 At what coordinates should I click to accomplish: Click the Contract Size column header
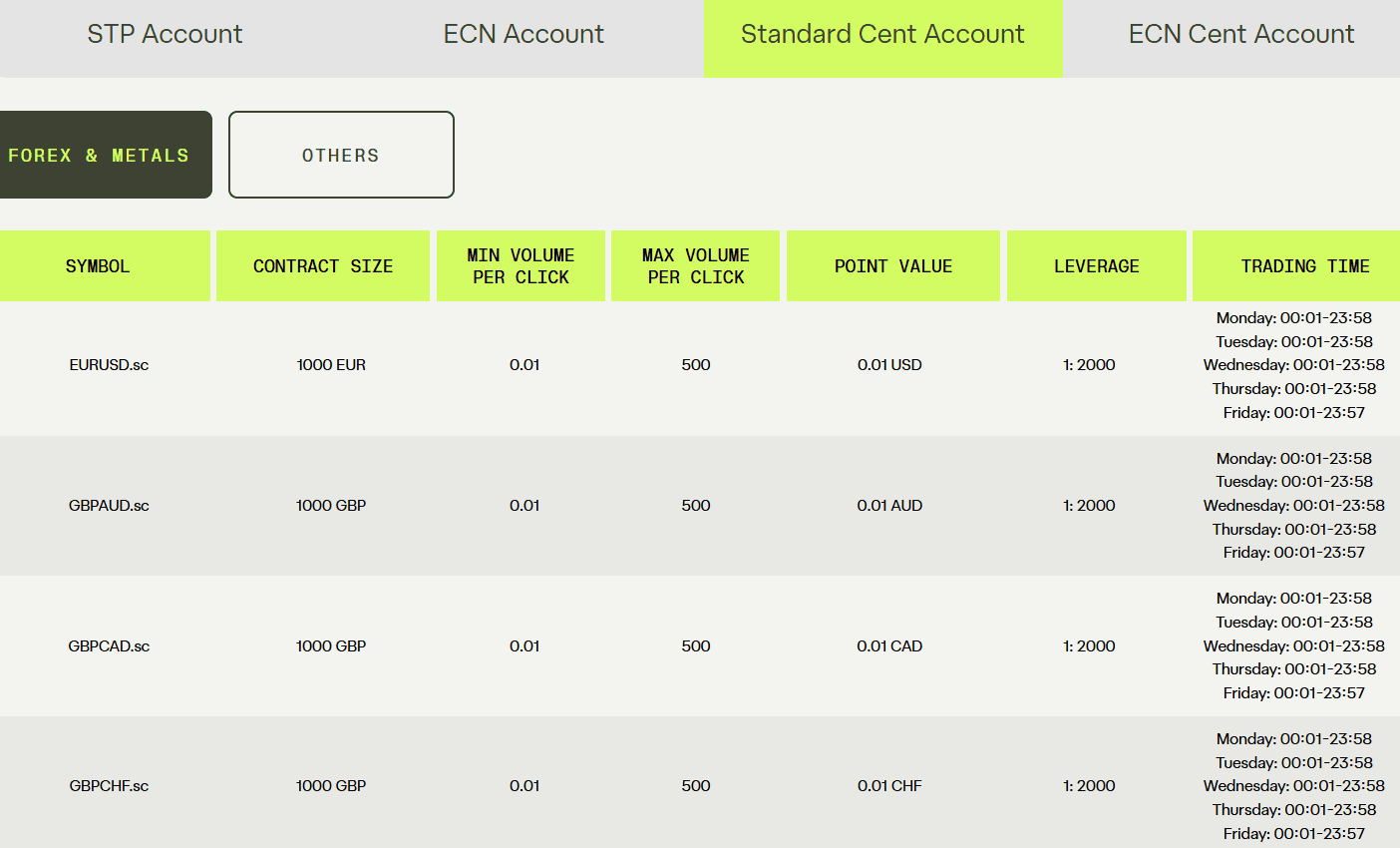coord(323,266)
